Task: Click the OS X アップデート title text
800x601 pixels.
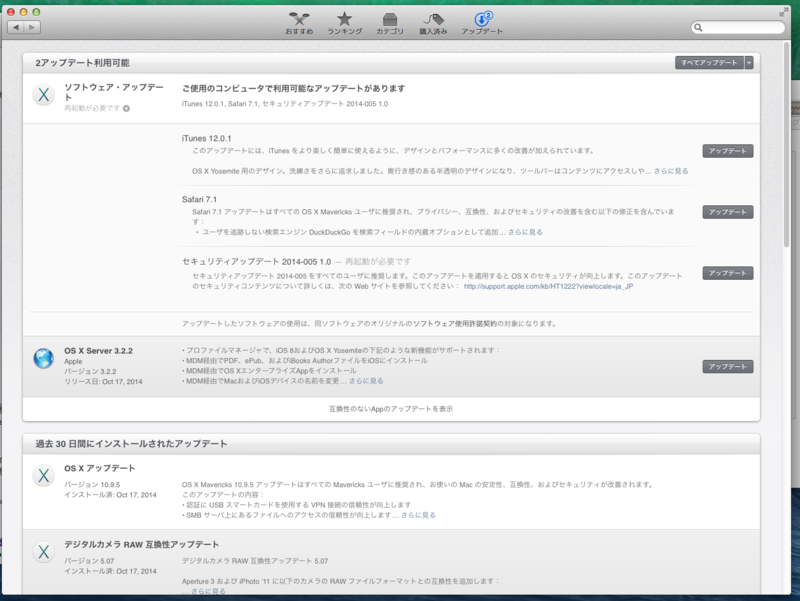Action: [99, 468]
